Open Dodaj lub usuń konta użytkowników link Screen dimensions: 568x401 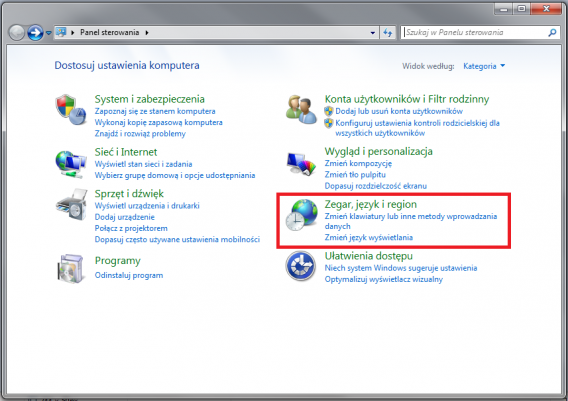tap(399, 111)
